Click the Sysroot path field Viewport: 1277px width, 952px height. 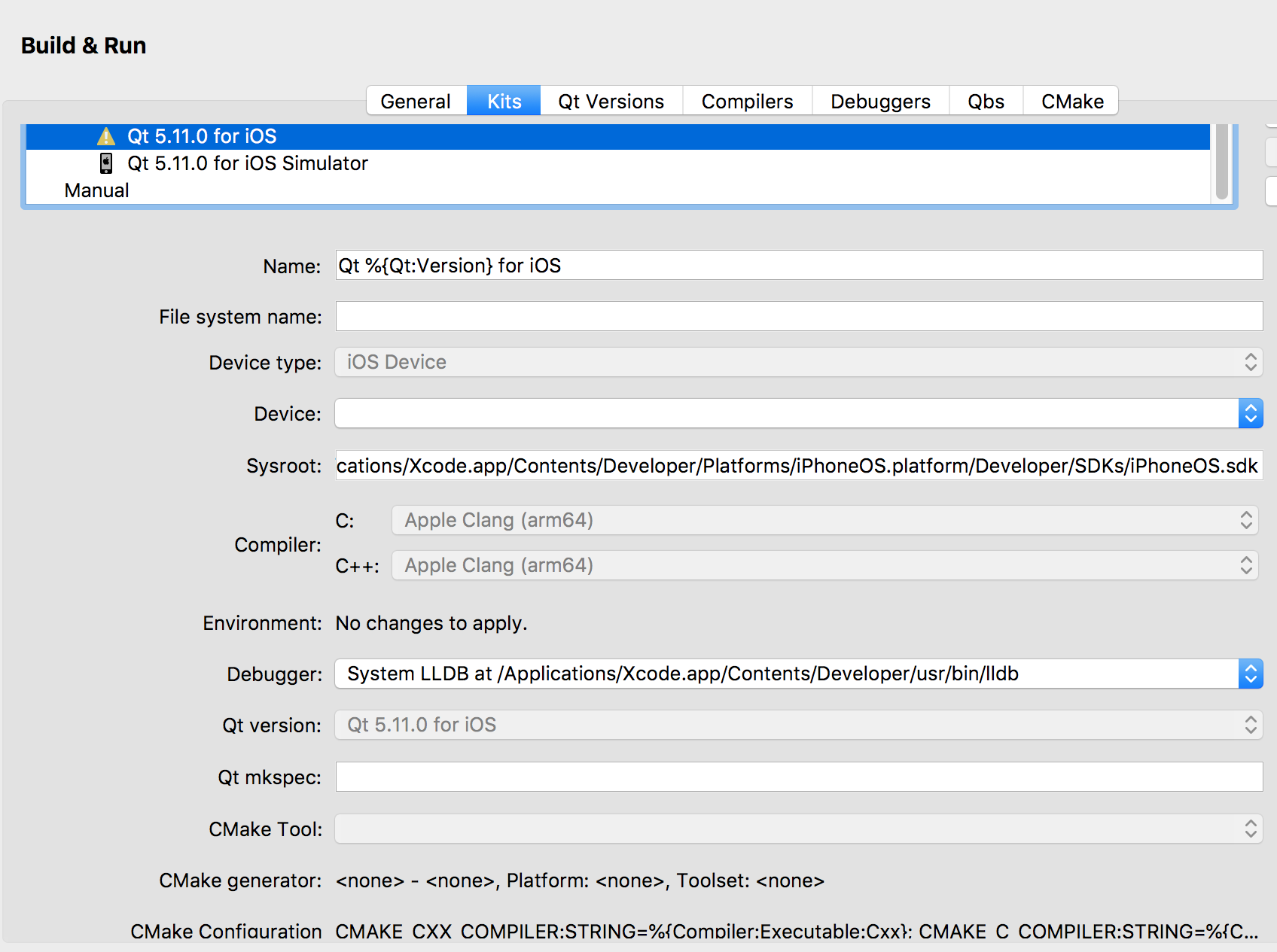[x=798, y=466]
